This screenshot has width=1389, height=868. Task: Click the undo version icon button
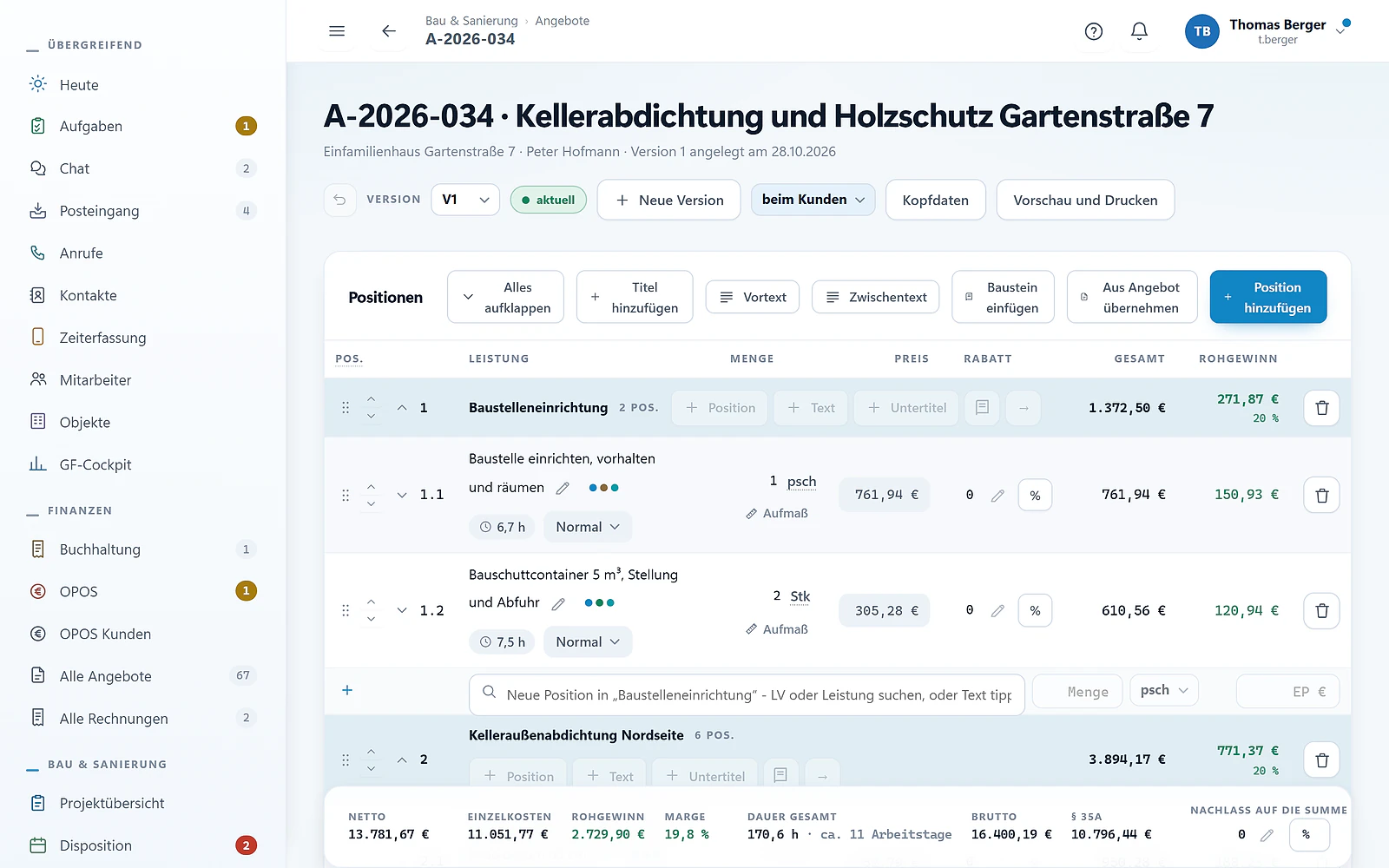click(339, 200)
